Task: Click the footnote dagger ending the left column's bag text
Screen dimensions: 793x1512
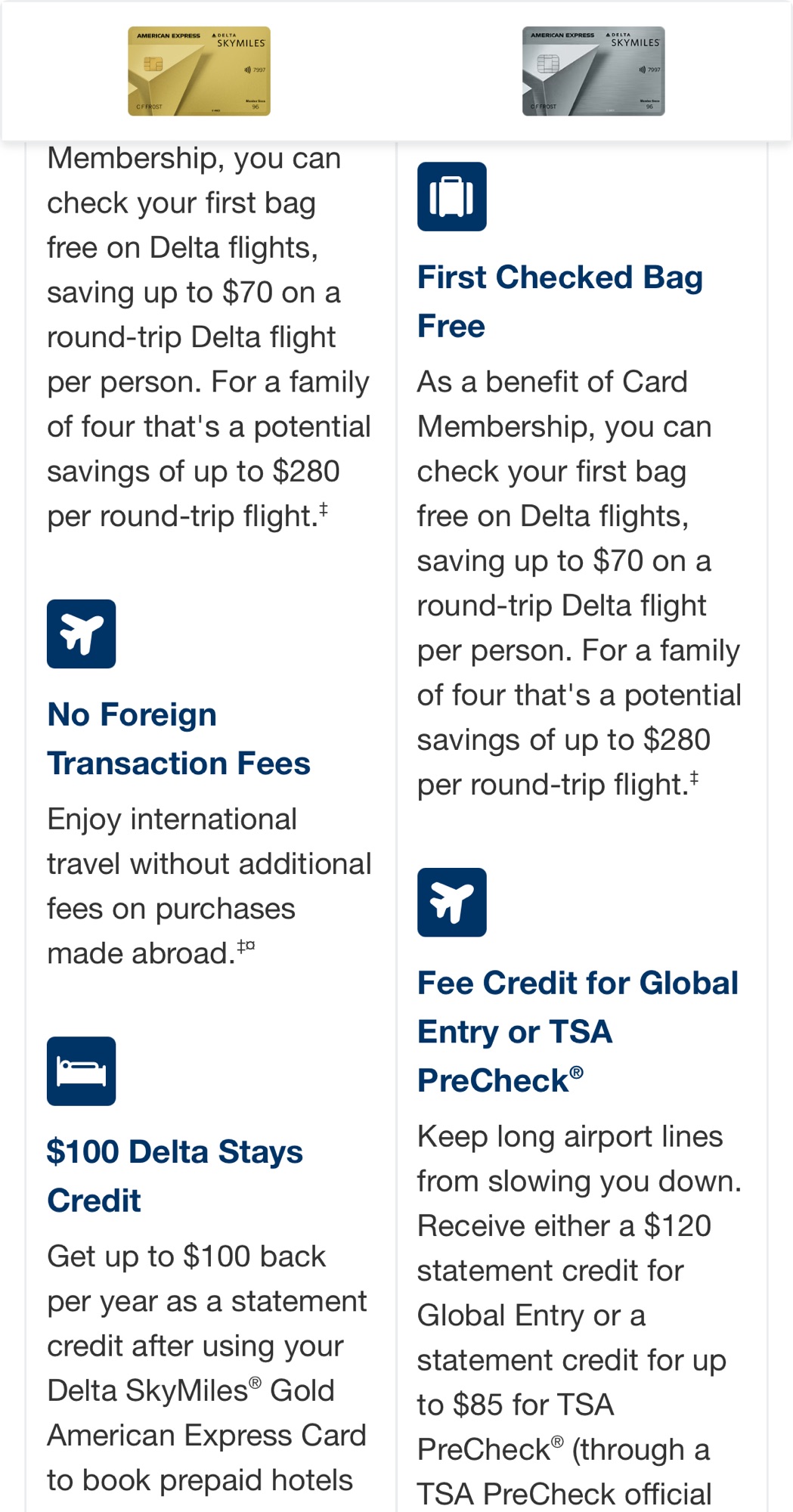Action: [323, 509]
